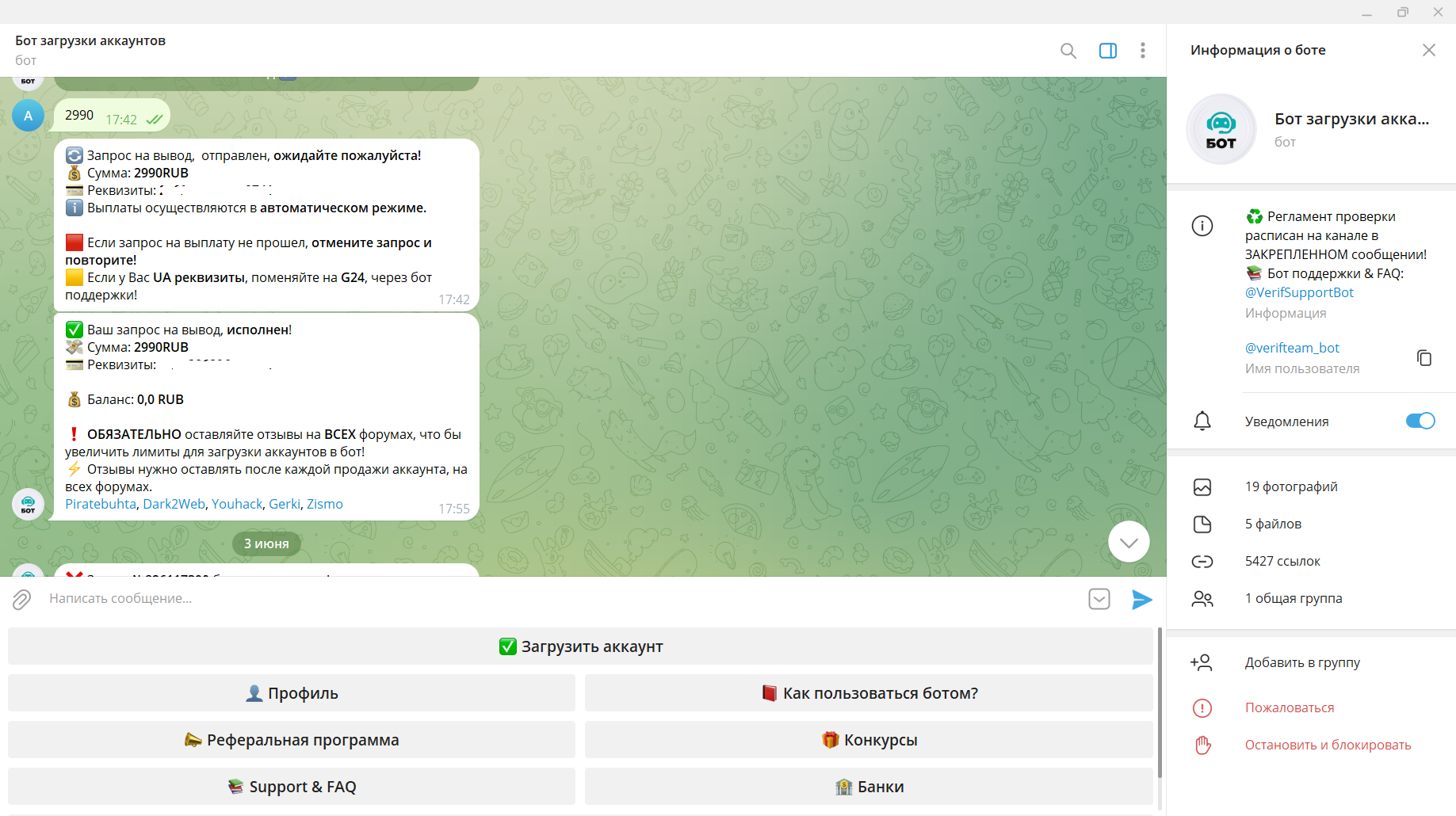Stop and block the bot
1456x816 pixels.
click(x=1327, y=745)
